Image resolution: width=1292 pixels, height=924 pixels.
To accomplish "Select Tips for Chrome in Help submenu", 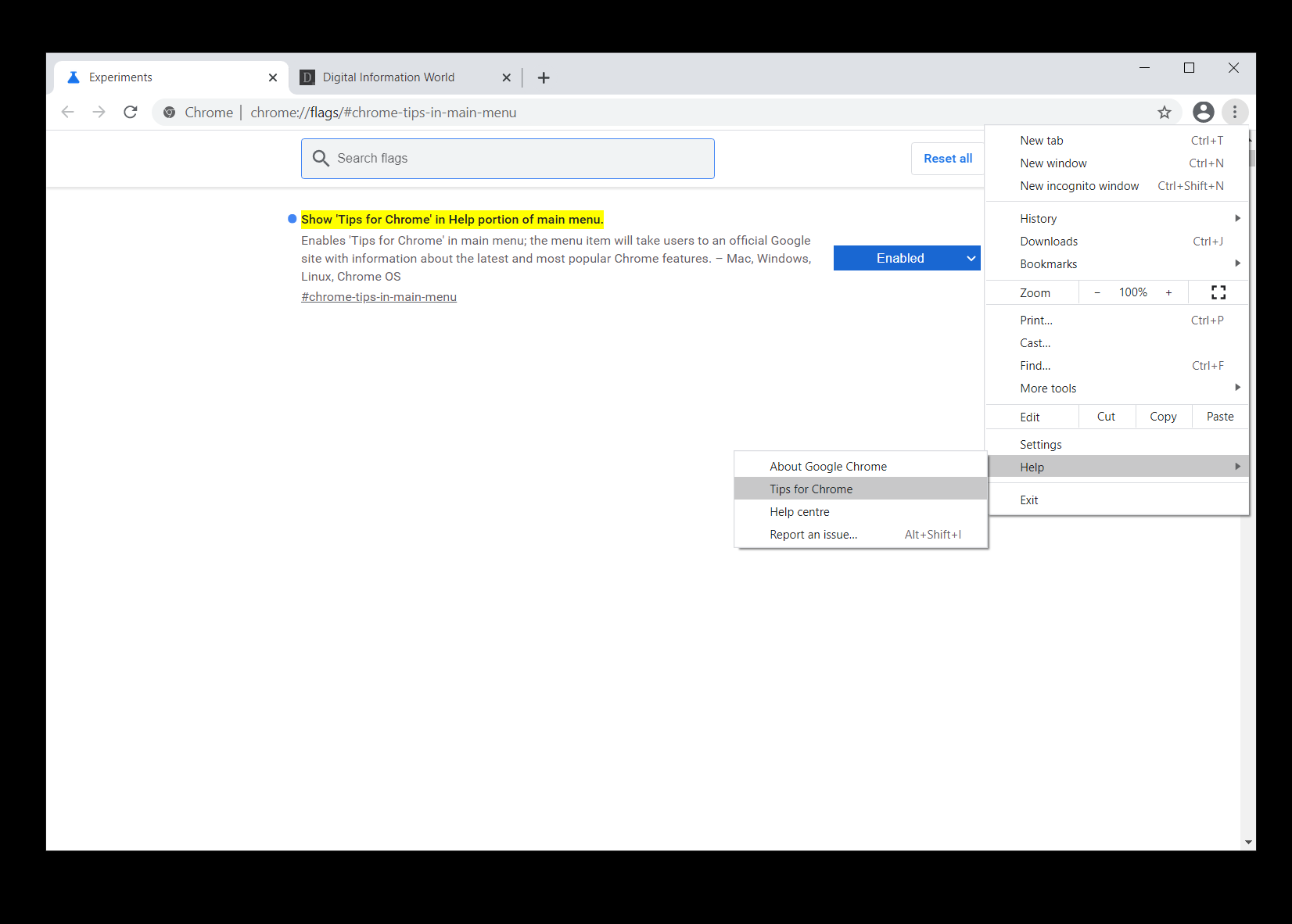I will tap(861, 489).
